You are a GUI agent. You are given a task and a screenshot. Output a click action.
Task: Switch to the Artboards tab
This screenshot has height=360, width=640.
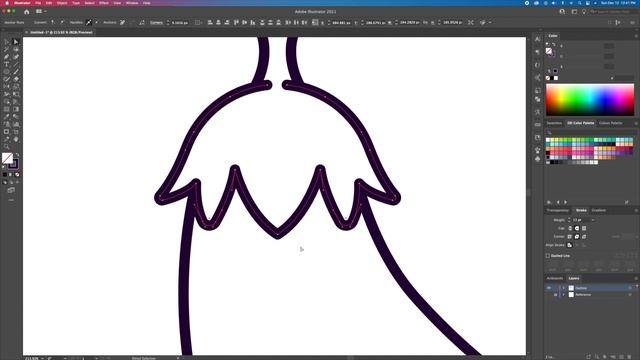point(555,278)
